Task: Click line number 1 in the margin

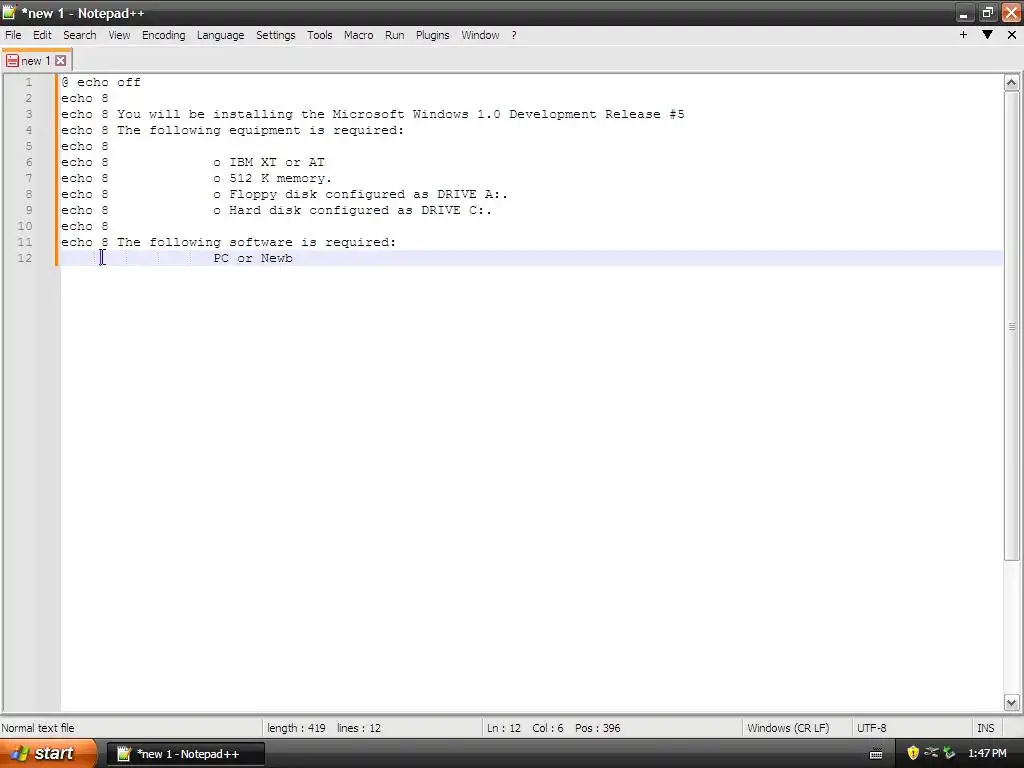Action: click(29, 82)
